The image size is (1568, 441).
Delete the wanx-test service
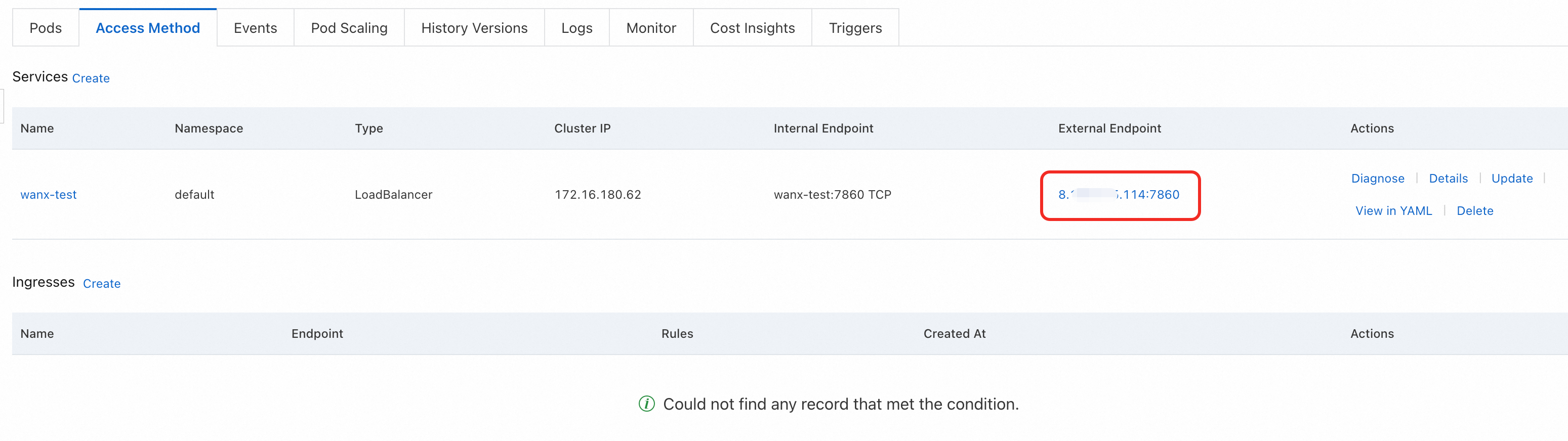click(1474, 210)
